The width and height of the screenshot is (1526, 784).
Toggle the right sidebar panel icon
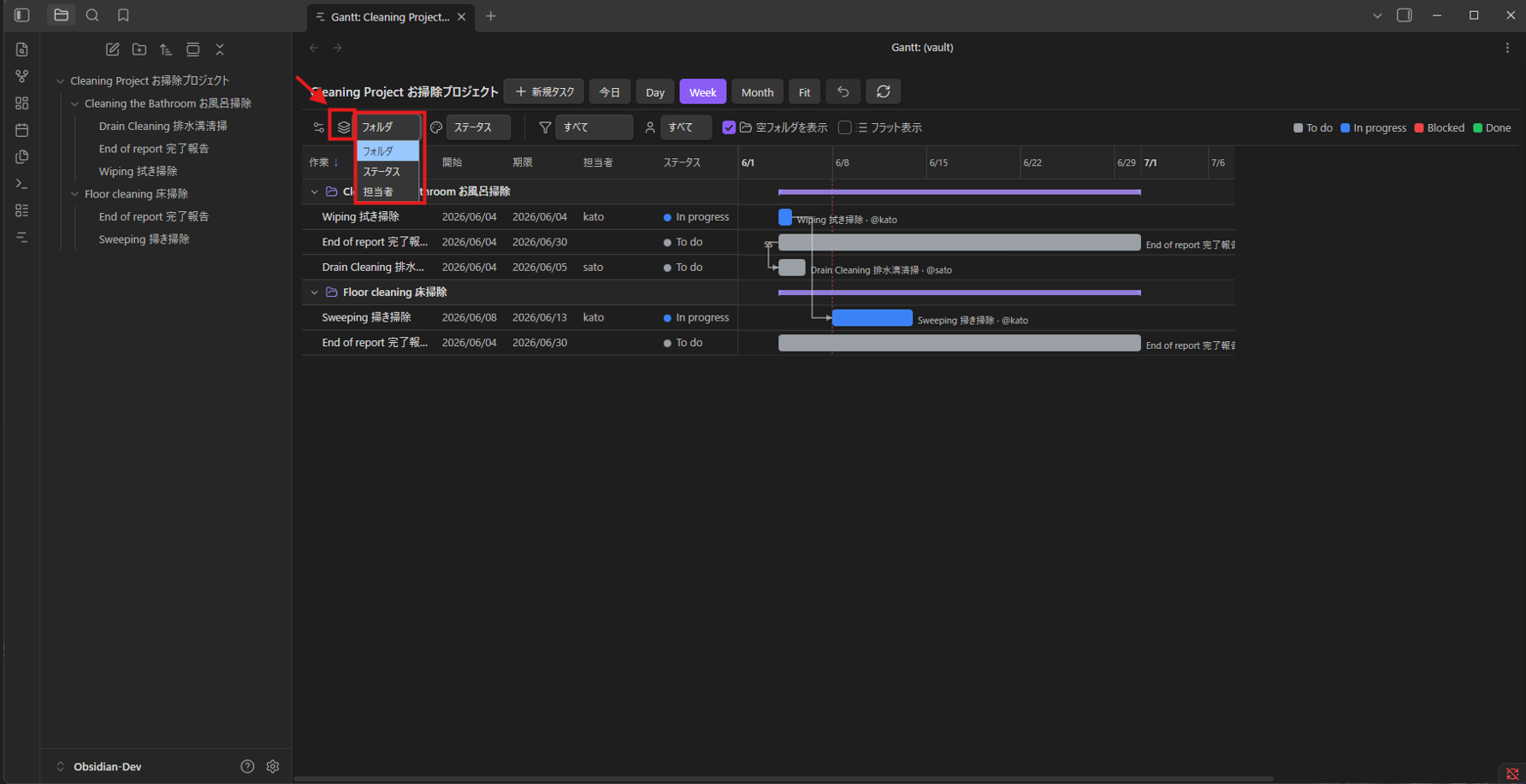(1405, 15)
